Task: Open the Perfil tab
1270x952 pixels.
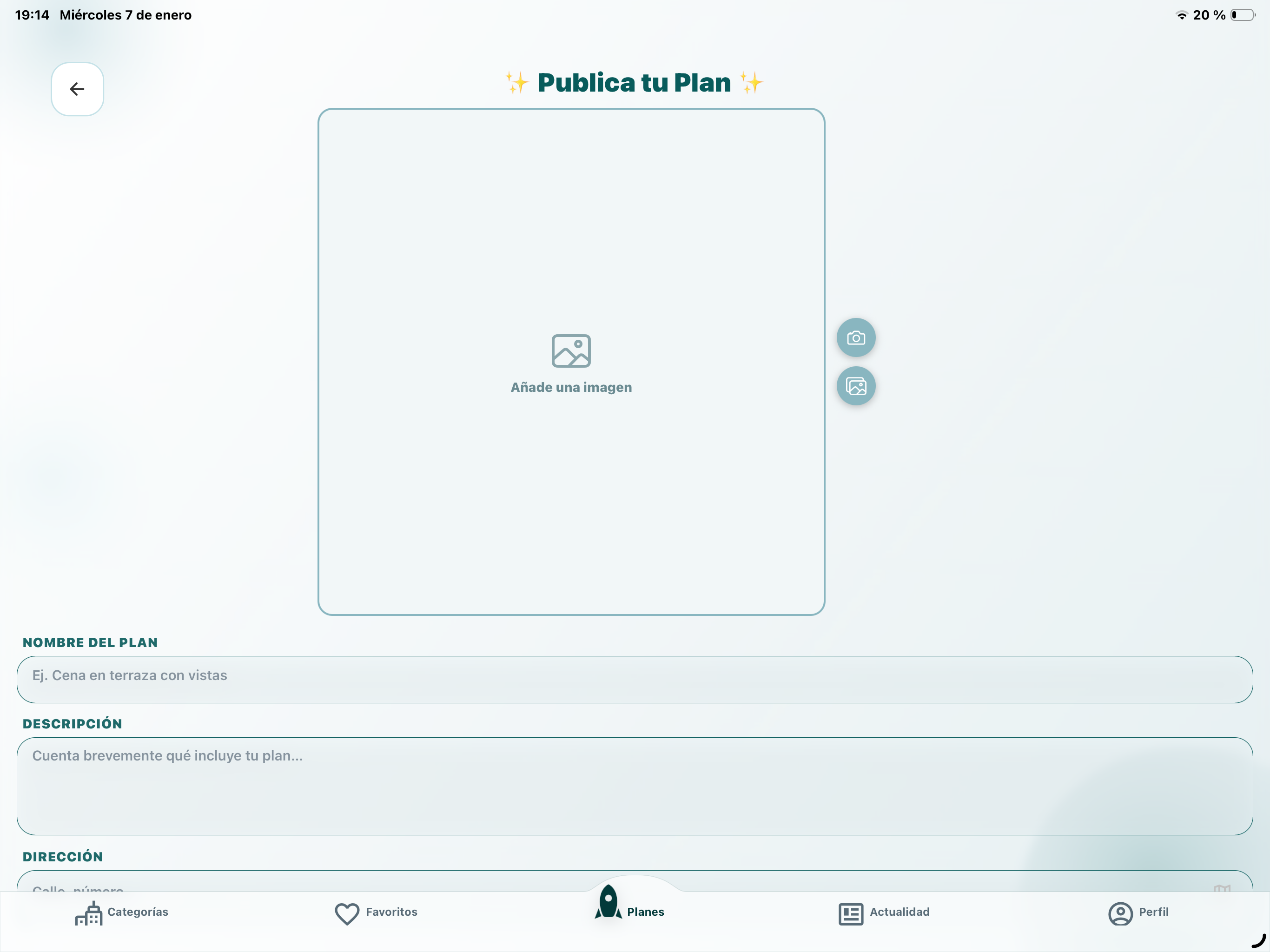Action: (x=1138, y=912)
